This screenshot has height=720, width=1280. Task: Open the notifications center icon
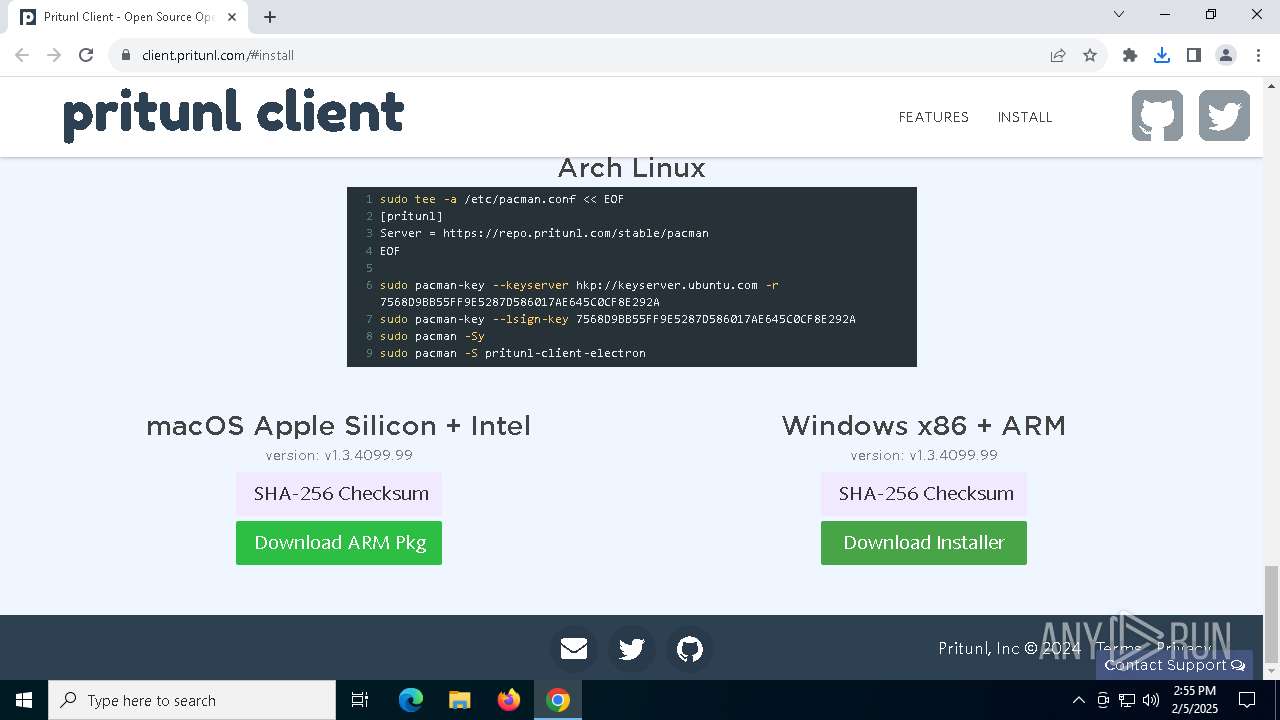pyautogui.click(x=1247, y=700)
